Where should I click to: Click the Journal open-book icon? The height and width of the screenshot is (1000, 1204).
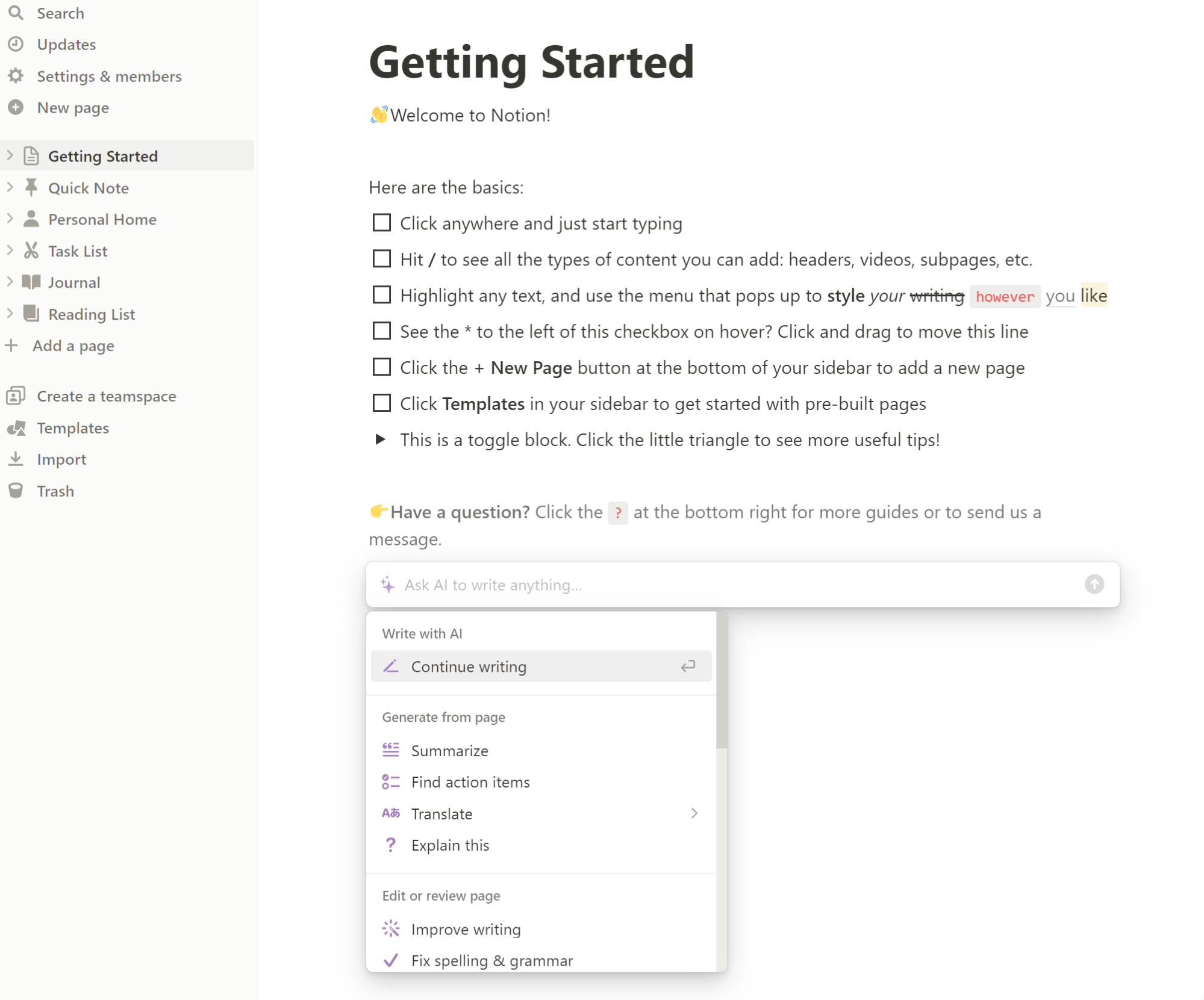coord(31,282)
